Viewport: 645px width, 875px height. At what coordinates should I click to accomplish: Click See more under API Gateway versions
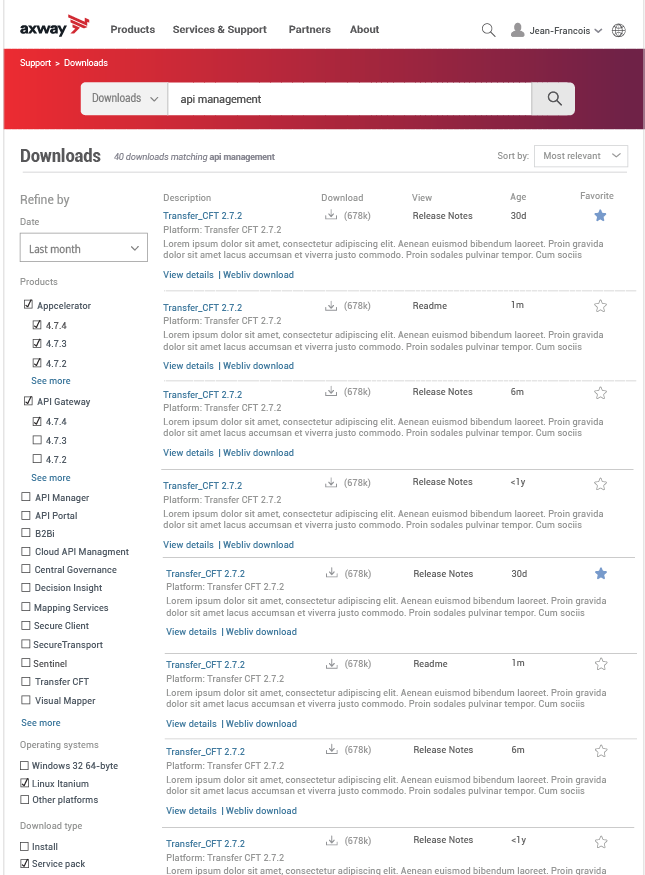[50, 478]
